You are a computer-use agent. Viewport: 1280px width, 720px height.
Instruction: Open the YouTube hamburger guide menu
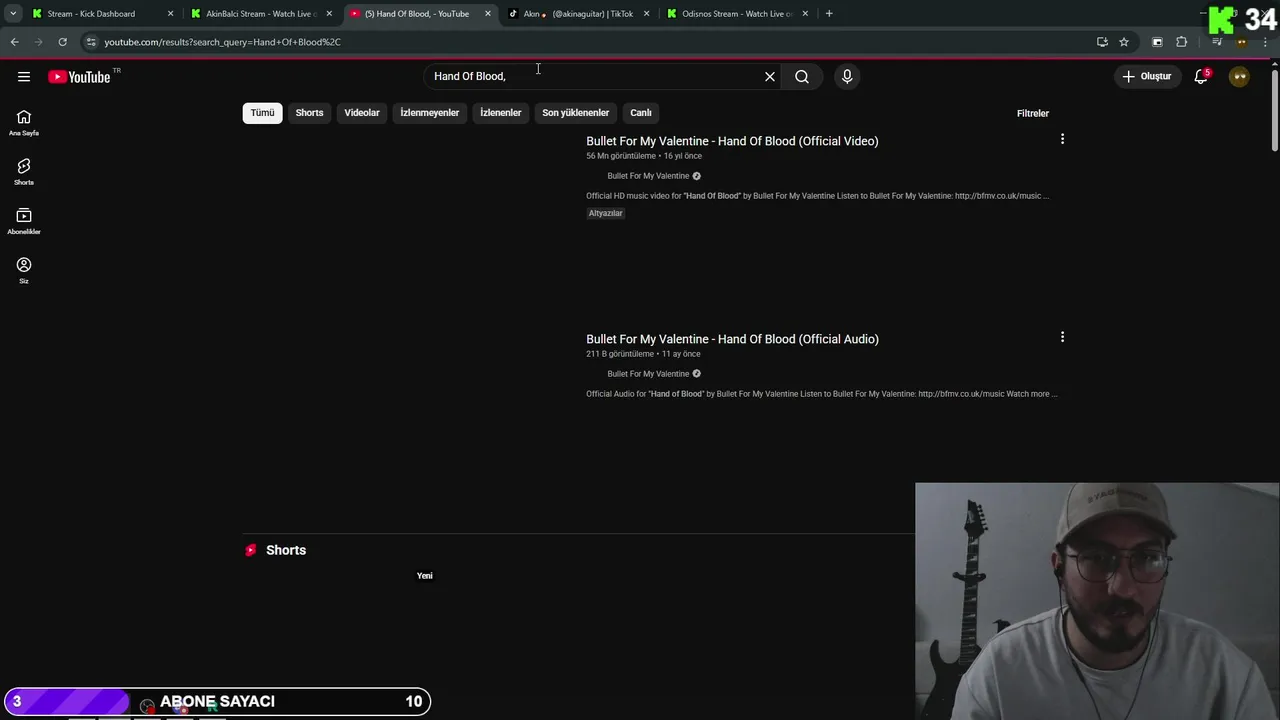tap(24, 77)
